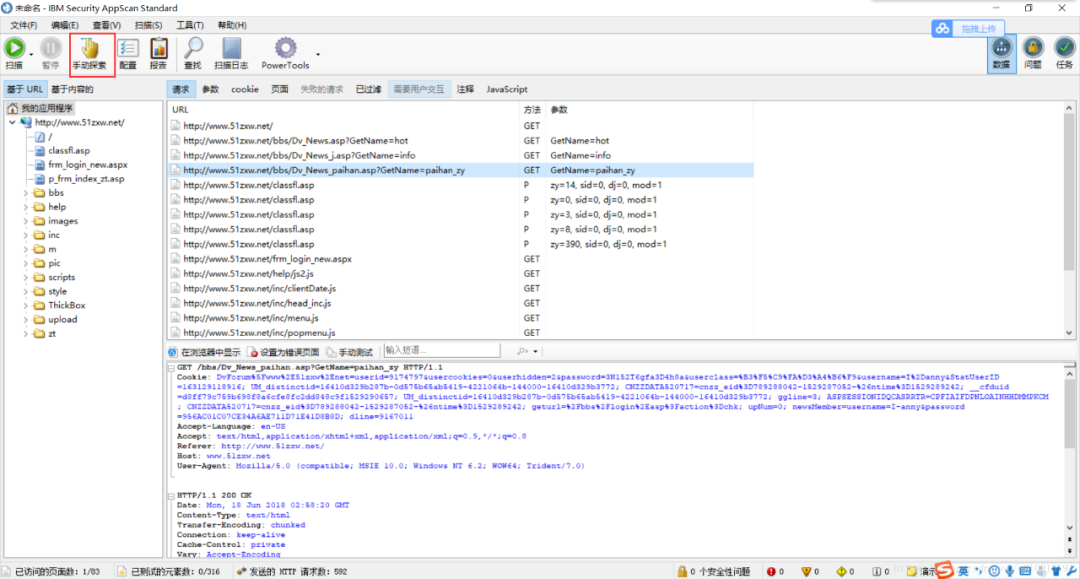
Task: Open the 扫描(S) menu
Action: tap(148, 25)
